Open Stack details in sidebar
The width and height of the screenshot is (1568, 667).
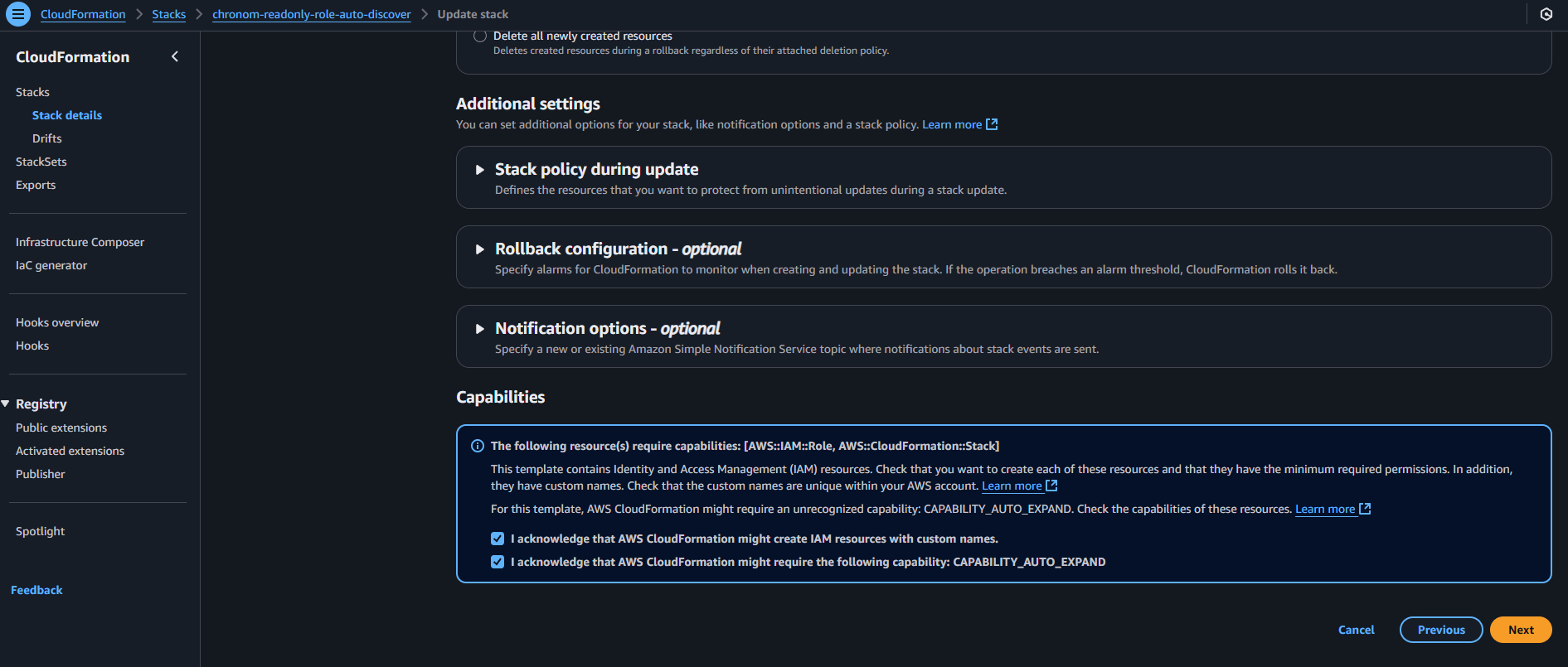67,115
